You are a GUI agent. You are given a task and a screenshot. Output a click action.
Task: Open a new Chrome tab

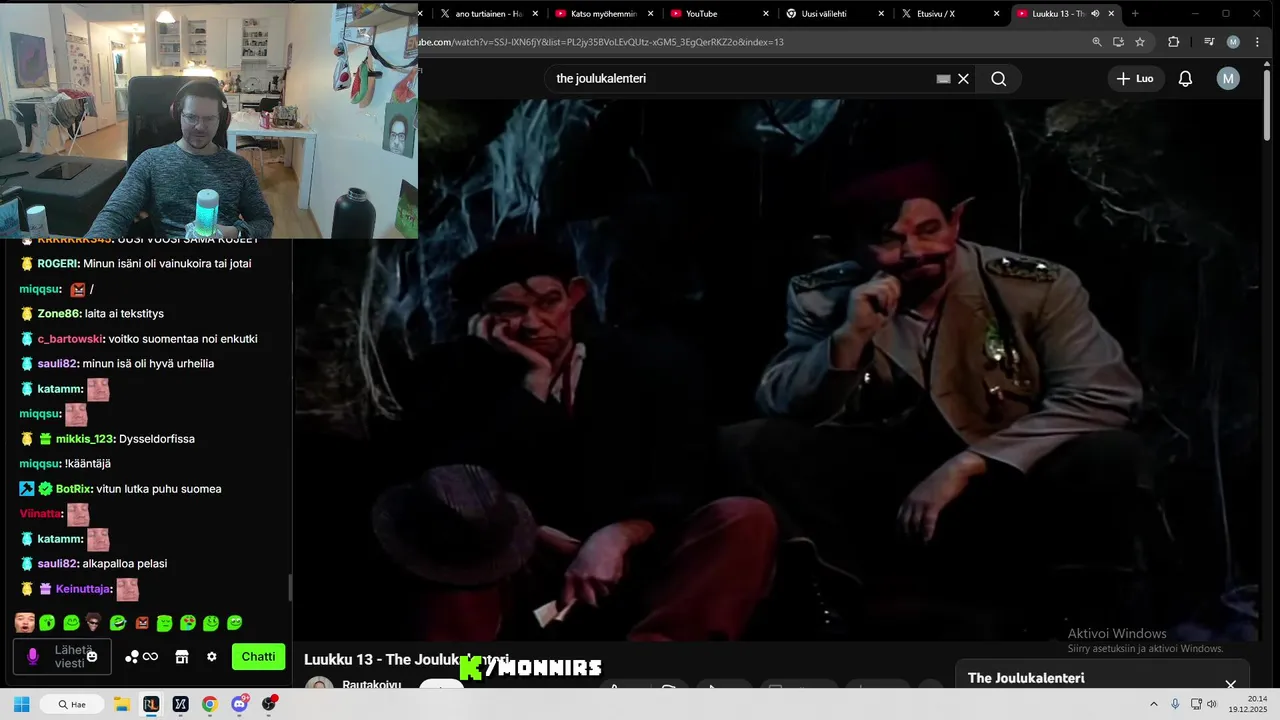[x=1135, y=14]
